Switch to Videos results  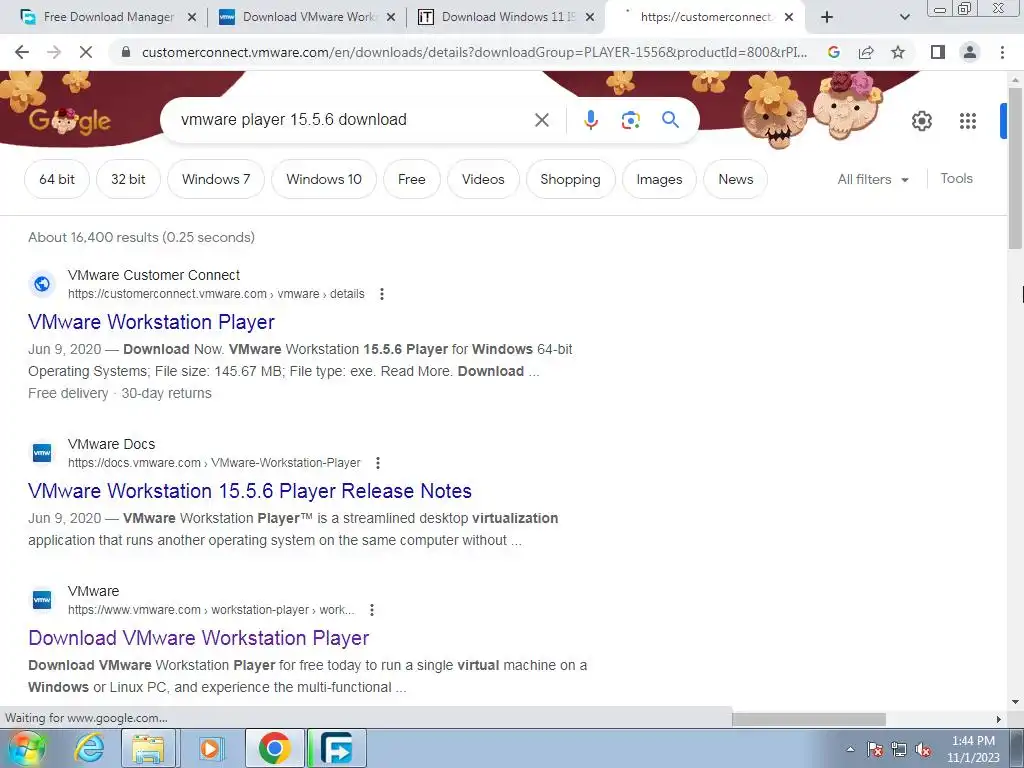[x=483, y=179]
